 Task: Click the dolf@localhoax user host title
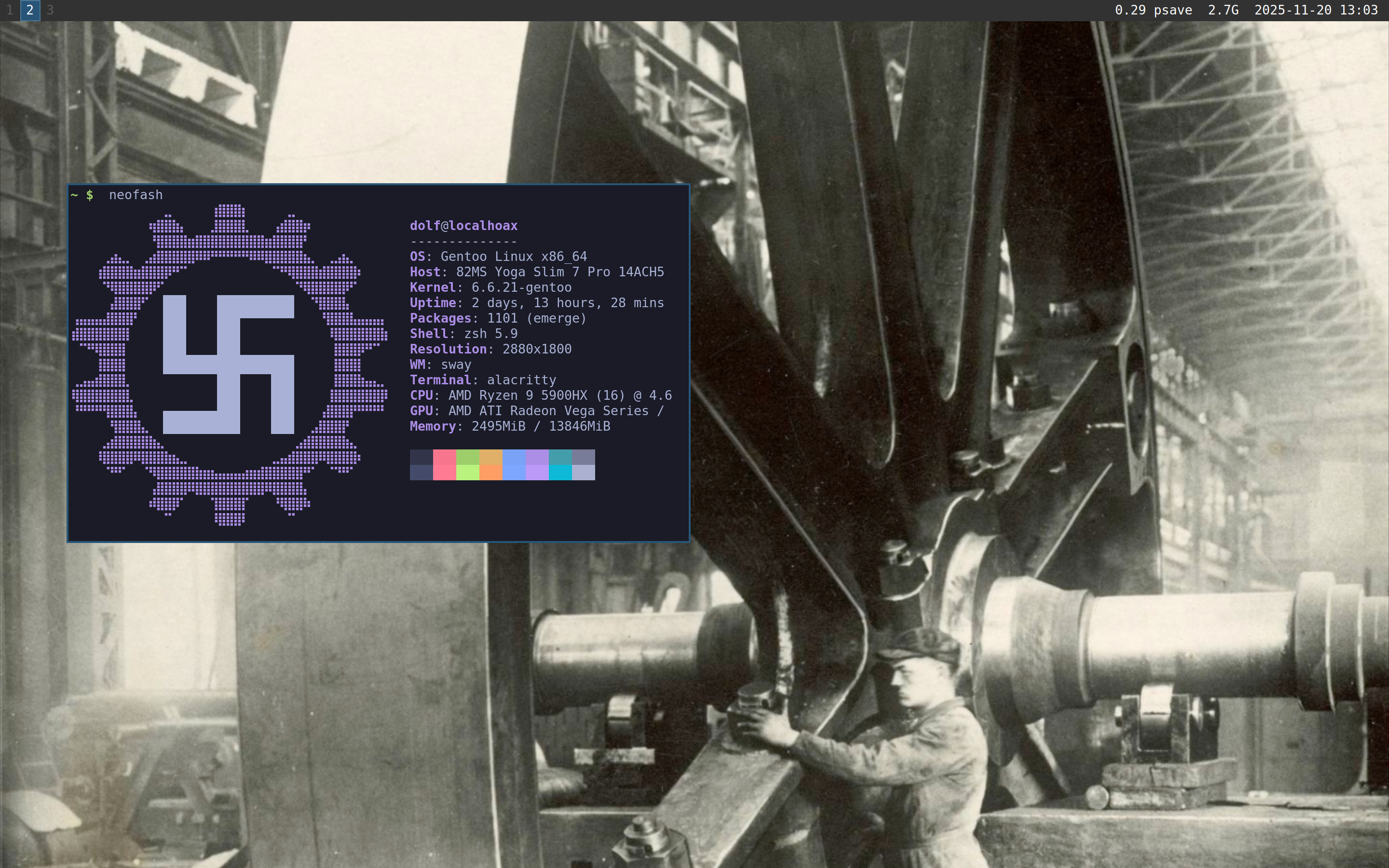click(463, 226)
